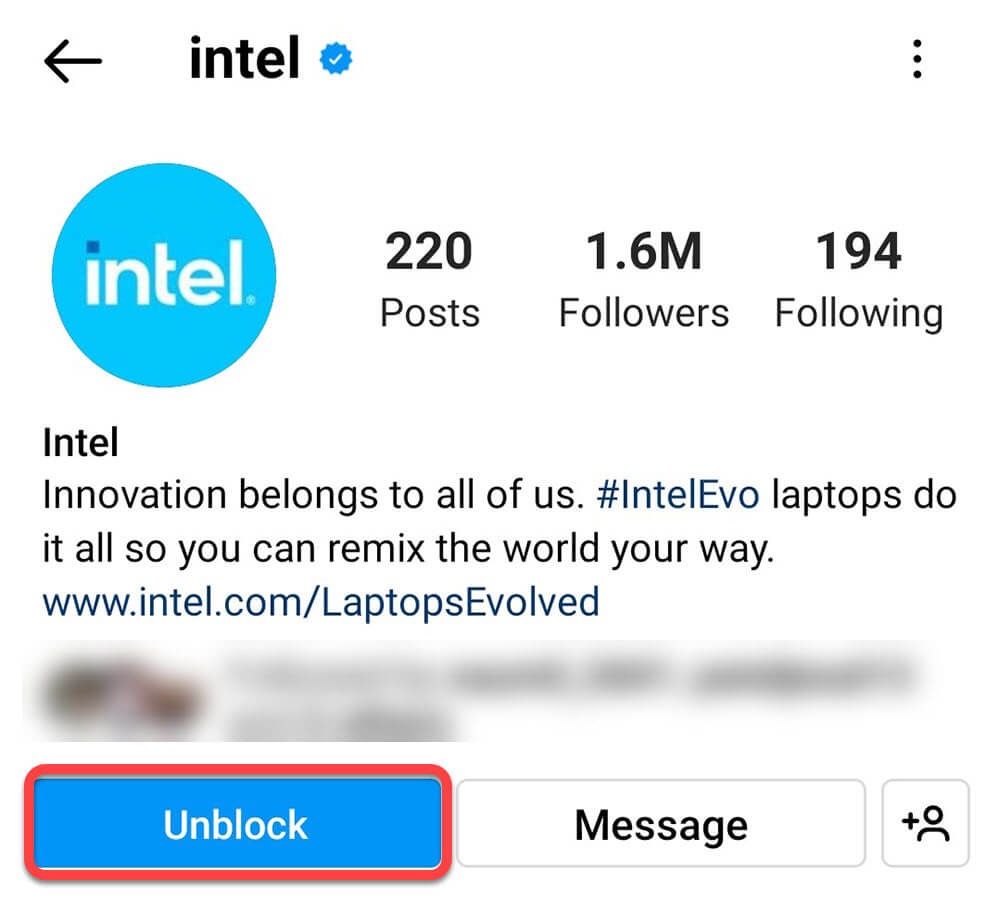Click the 194 following number
The height and width of the screenshot is (924, 1000).
858,252
